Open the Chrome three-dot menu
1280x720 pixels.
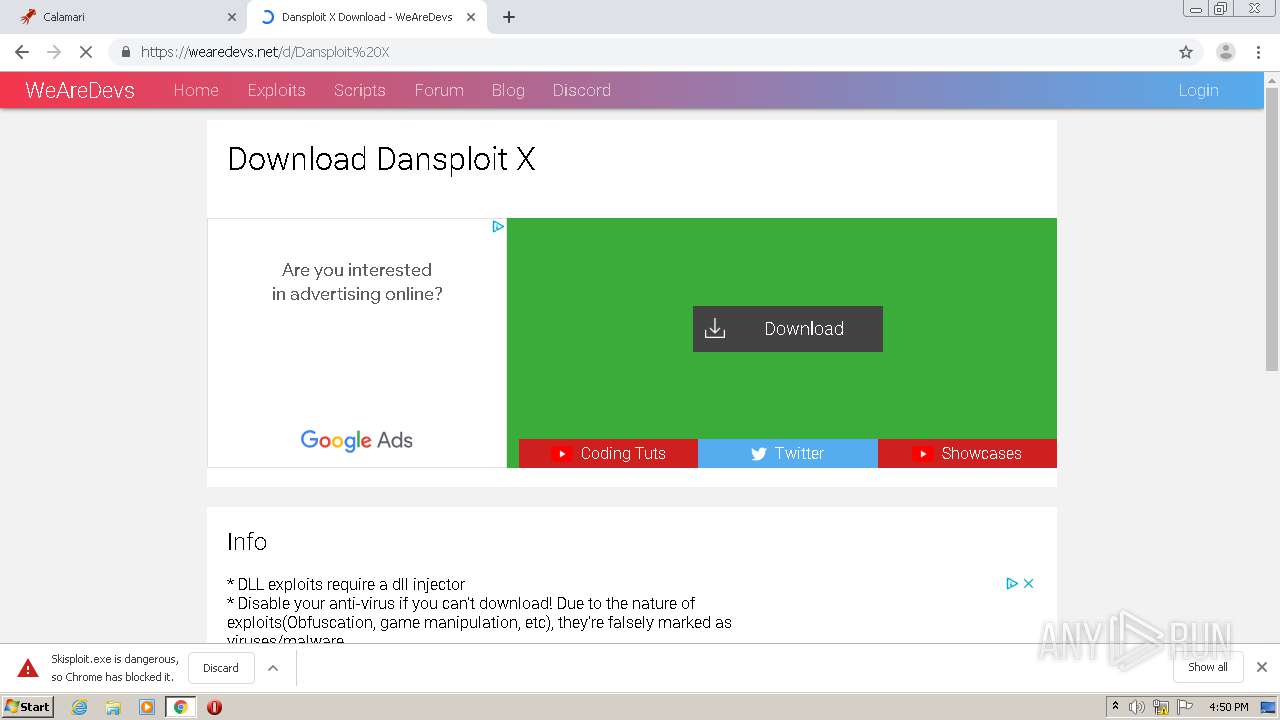pos(1259,52)
